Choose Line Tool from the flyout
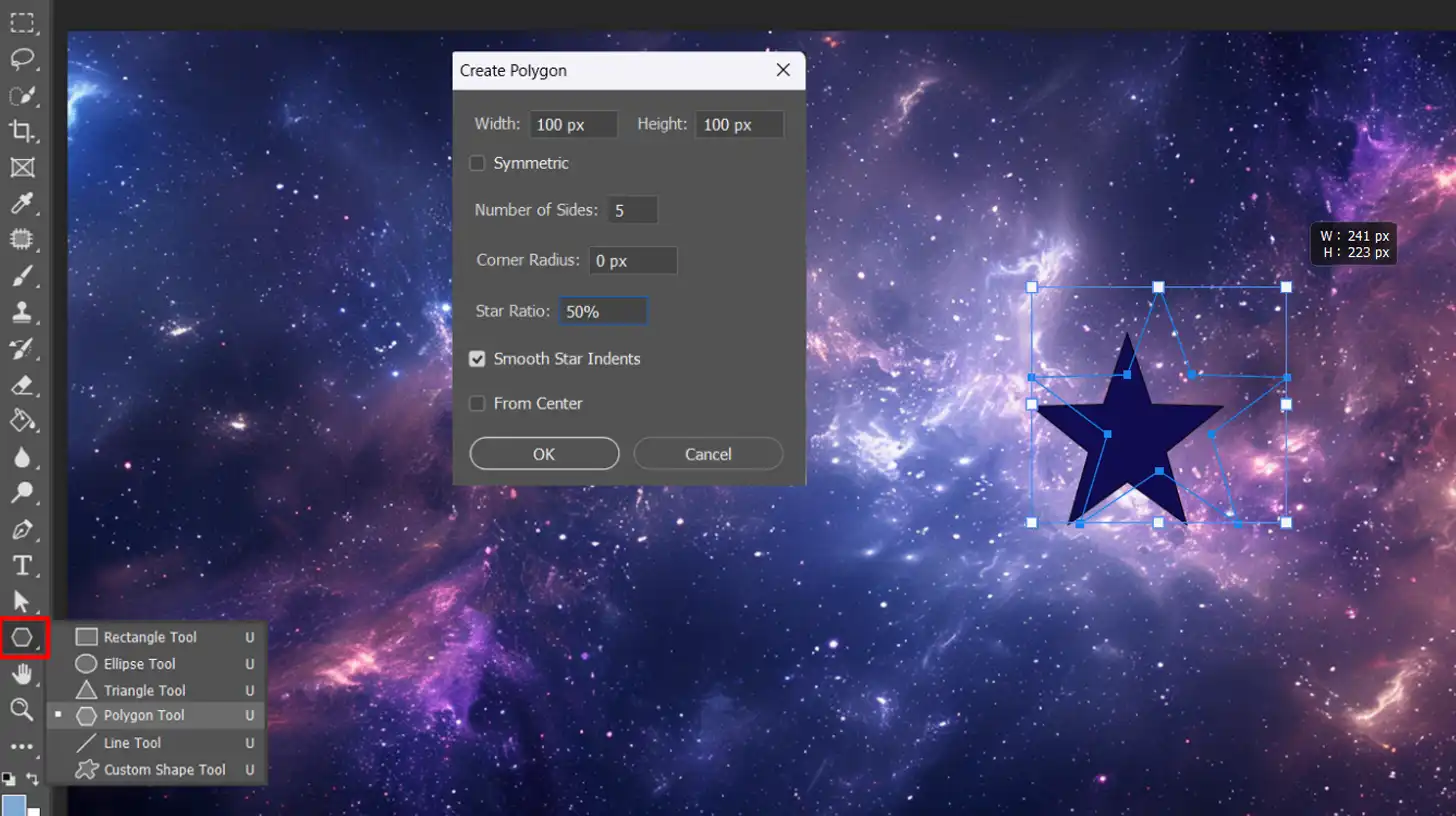This screenshot has height=816, width=1456. coord(157,743)
